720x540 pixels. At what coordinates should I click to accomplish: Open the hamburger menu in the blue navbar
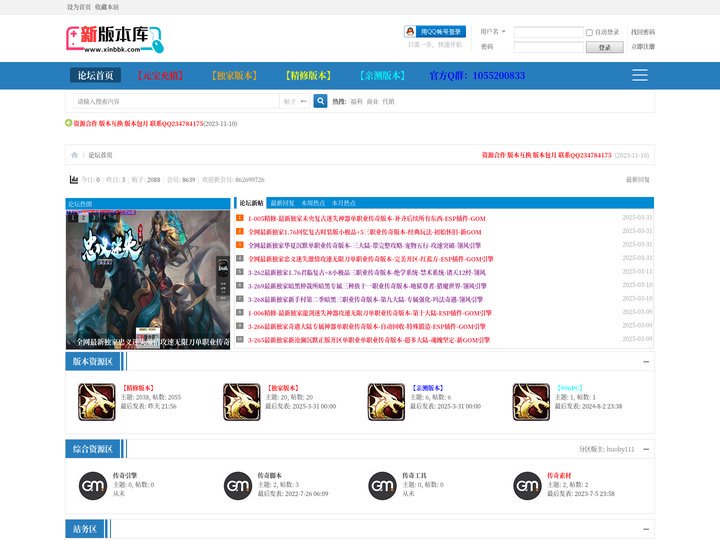point(640,75)
